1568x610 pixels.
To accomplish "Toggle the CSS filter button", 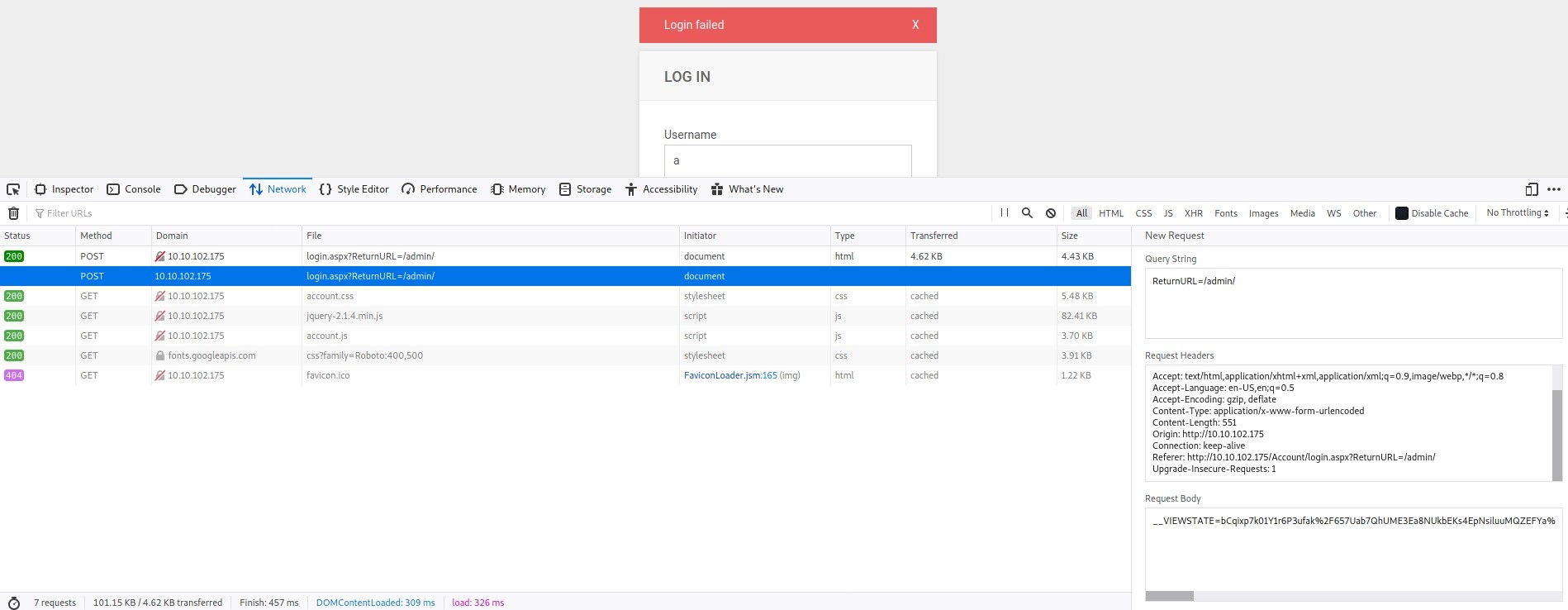I will tap(1143, 213).
